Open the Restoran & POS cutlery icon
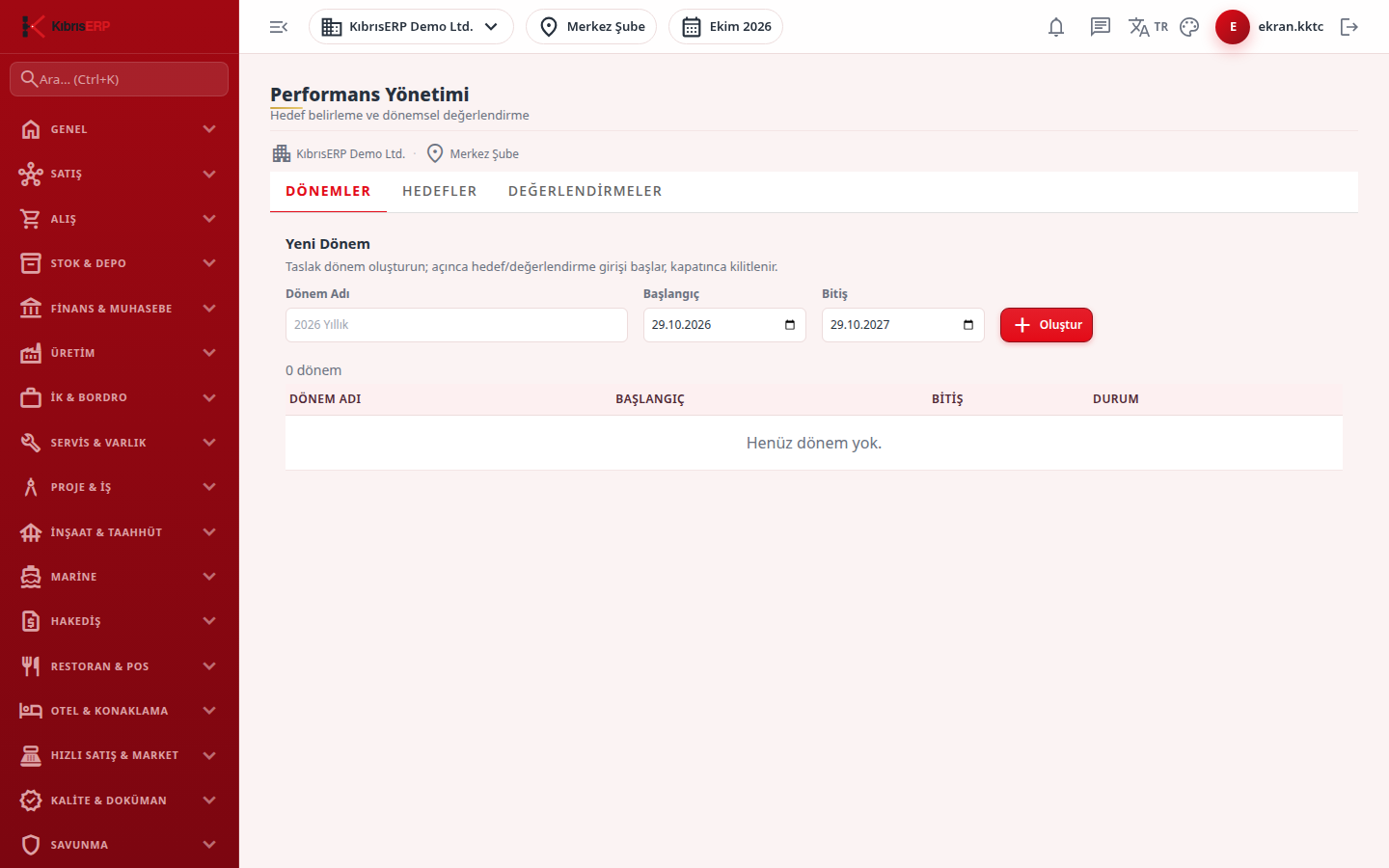Screen dimensions: 1389x868 pyautogui.click(x=31, y=666)
